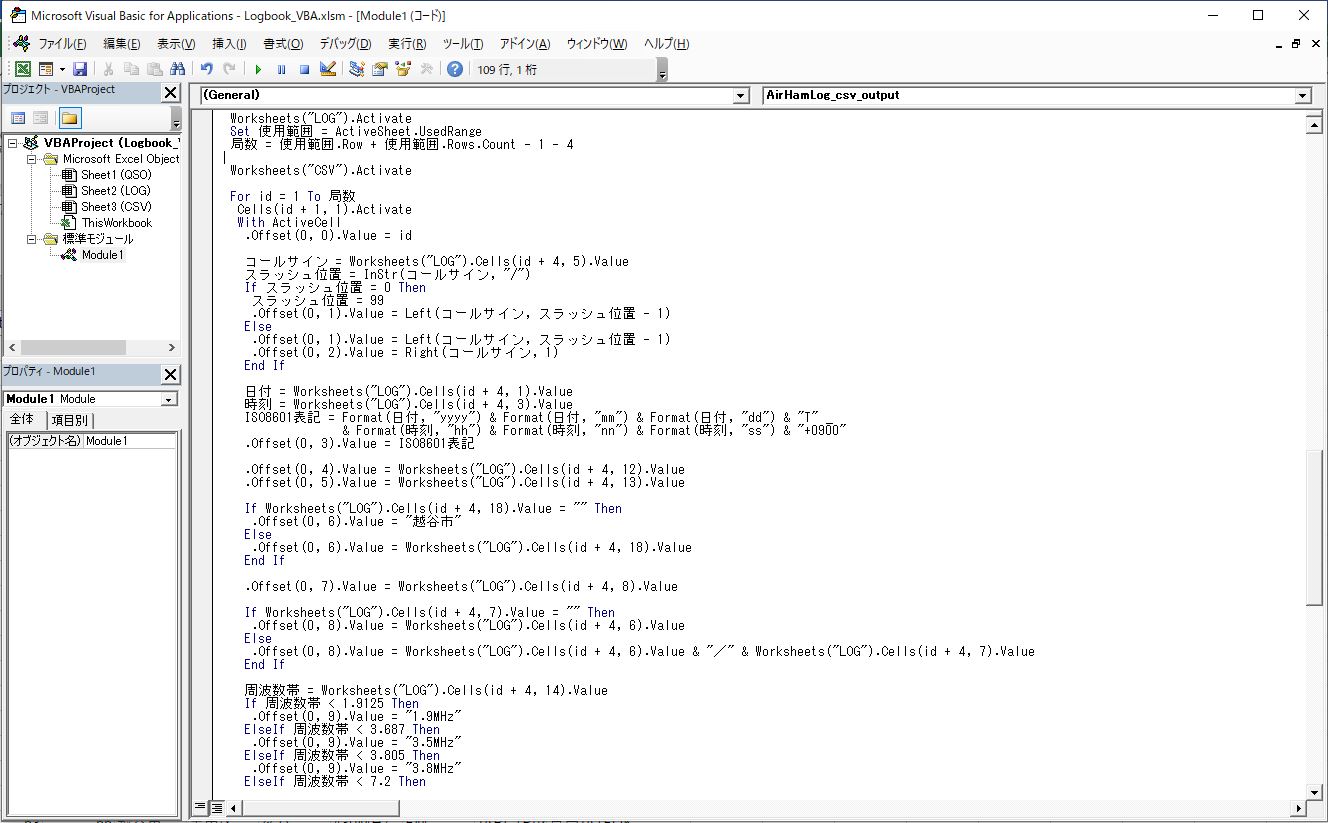Viewport: 1328px width, 823px height.
Task: Open Insert UserForm dropdown arrow
Action: click(x=62, y=69)
